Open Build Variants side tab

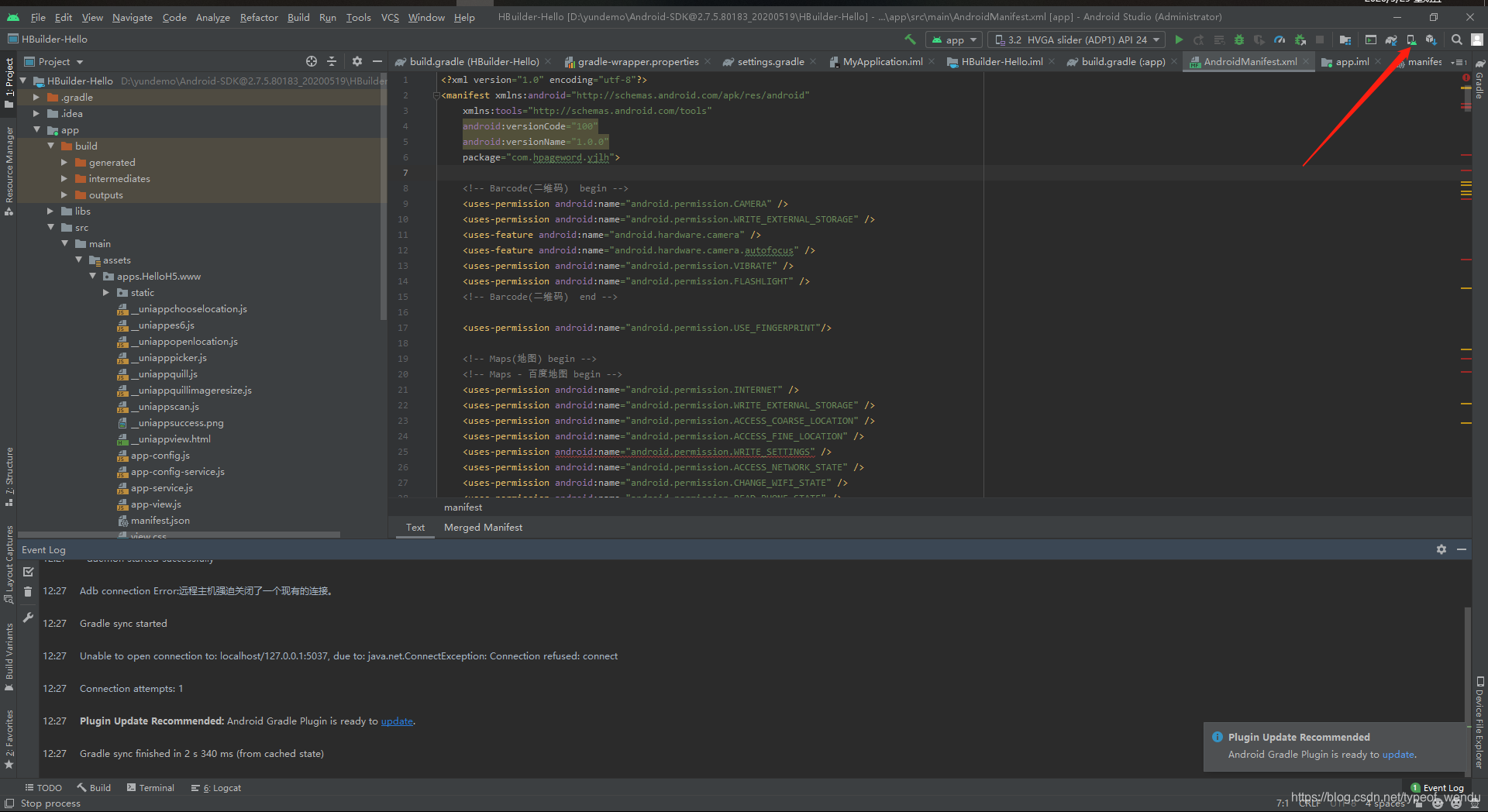click(x=9, y=657)
